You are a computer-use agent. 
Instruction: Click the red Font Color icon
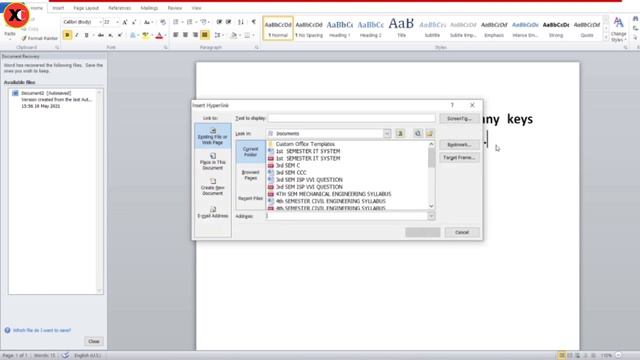pos(159,36)
